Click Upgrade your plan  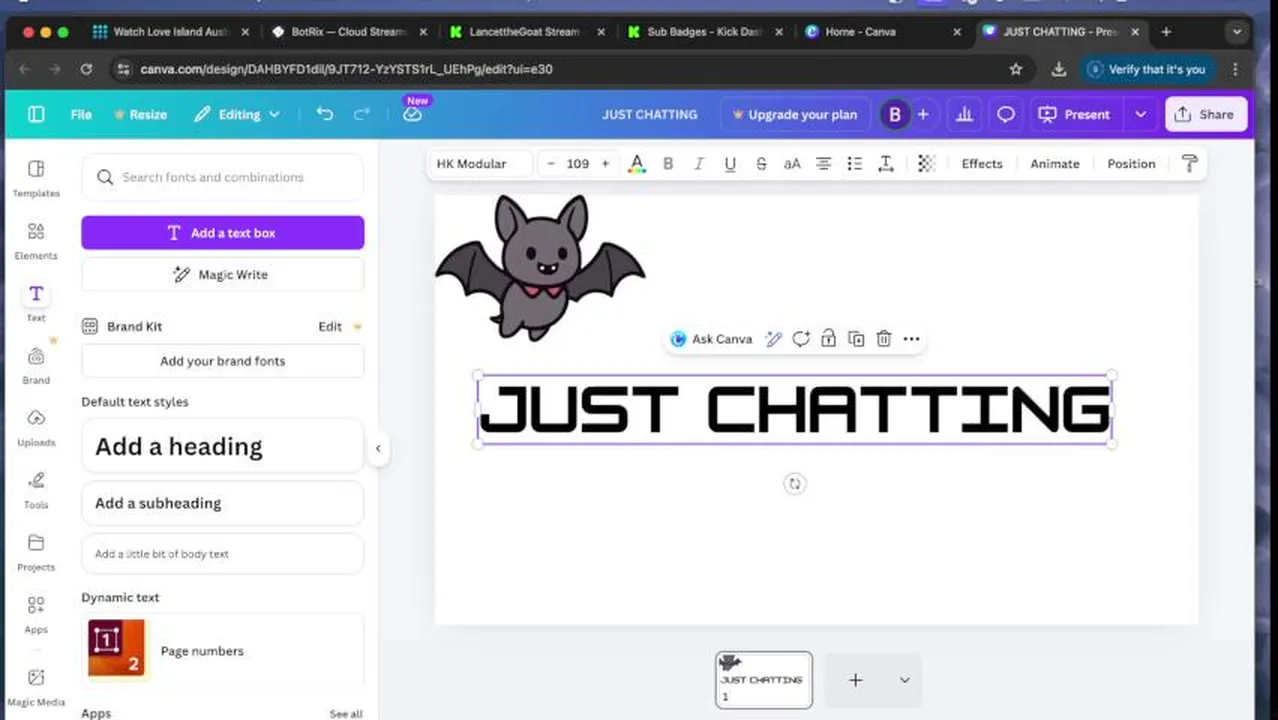pos(794,114)
